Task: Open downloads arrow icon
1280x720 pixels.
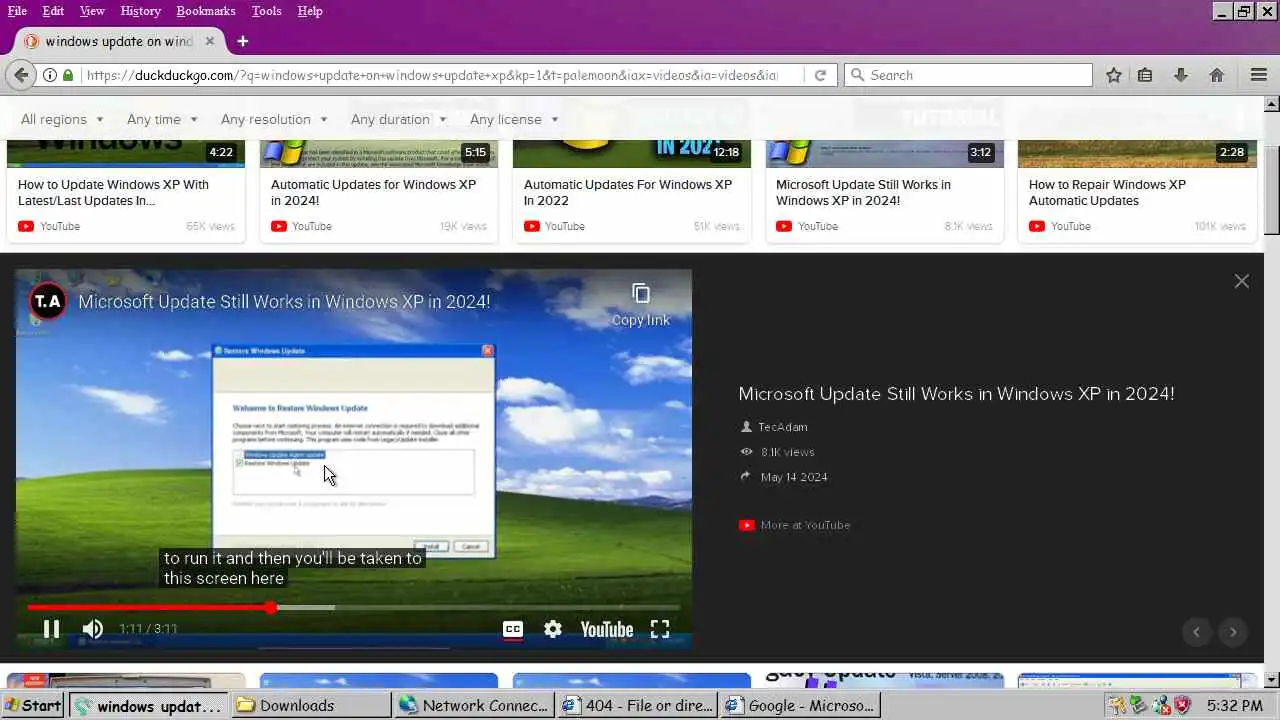Action: tap(1181, 75)
